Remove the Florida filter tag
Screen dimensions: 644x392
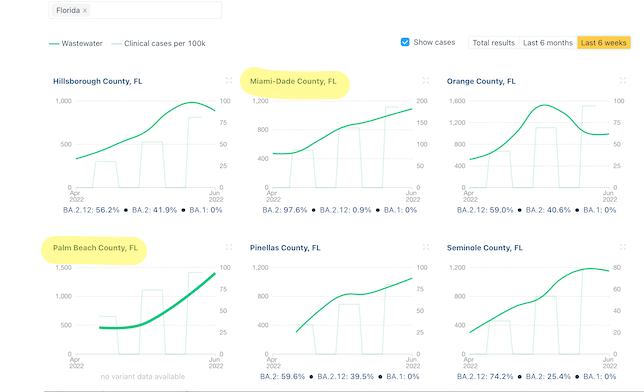point(85,11)
